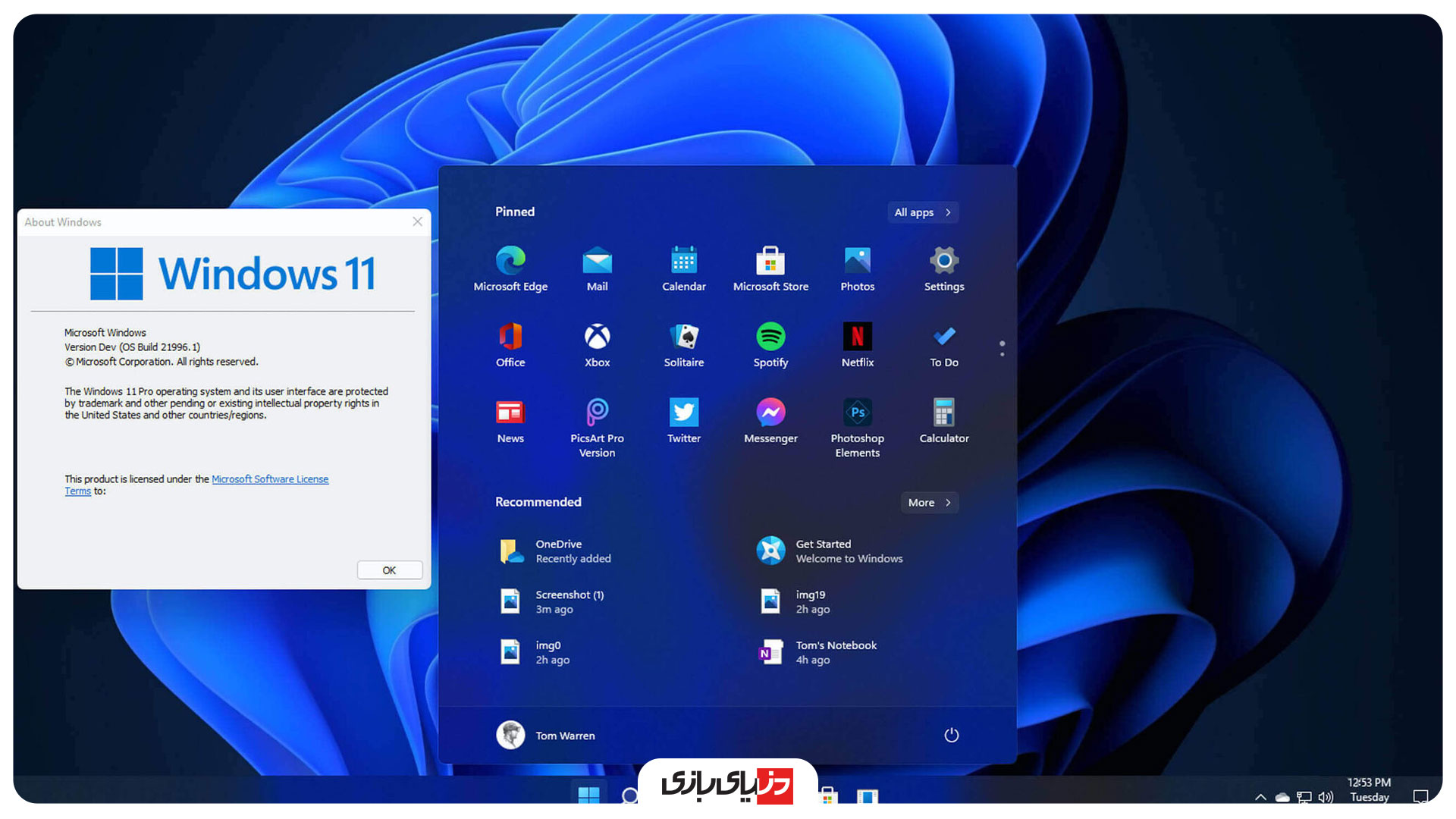
Task: Select the Twitter pinned app
Action: coord(683,413)
